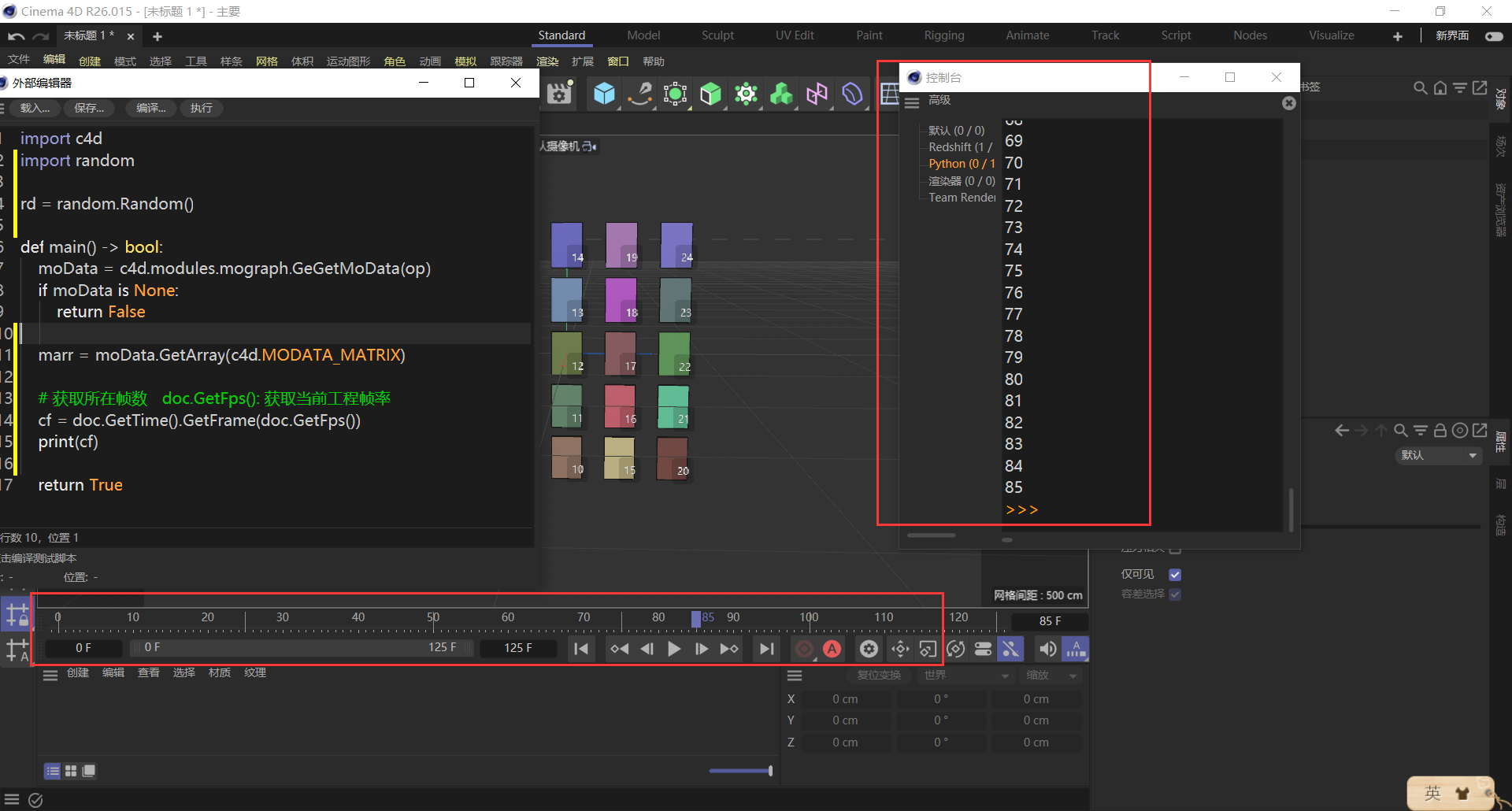Select Python category in console tree
1512x811 pixels.
961,164
